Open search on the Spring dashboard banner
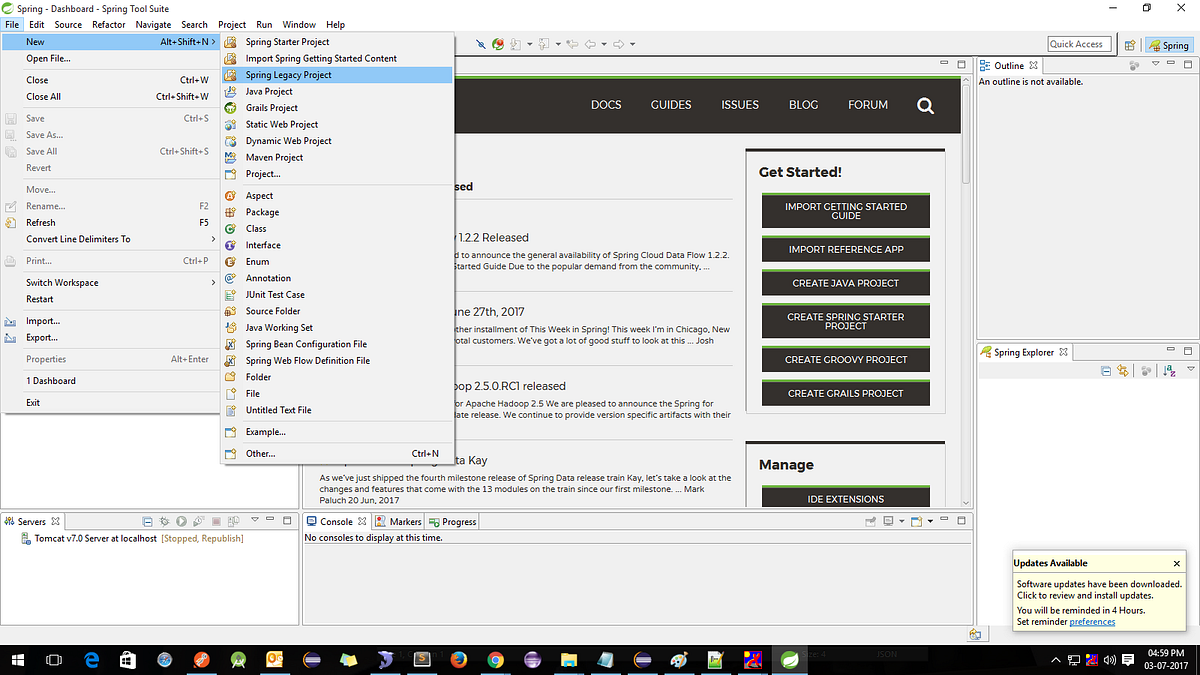 pos(925,104)
